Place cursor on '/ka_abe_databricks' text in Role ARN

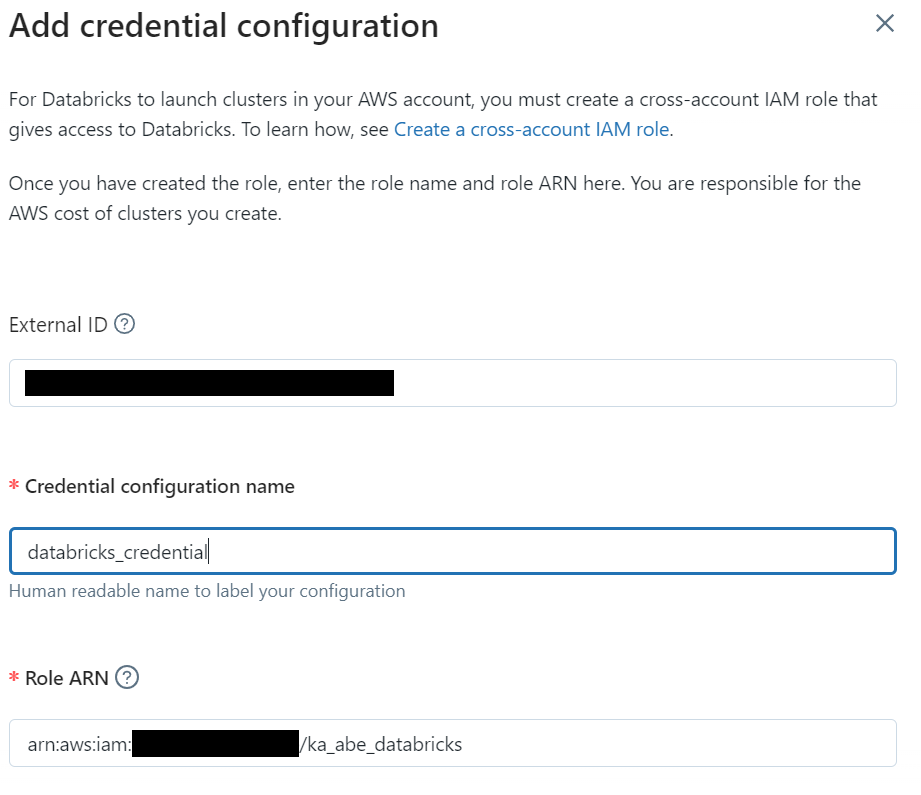coord(381,744)
